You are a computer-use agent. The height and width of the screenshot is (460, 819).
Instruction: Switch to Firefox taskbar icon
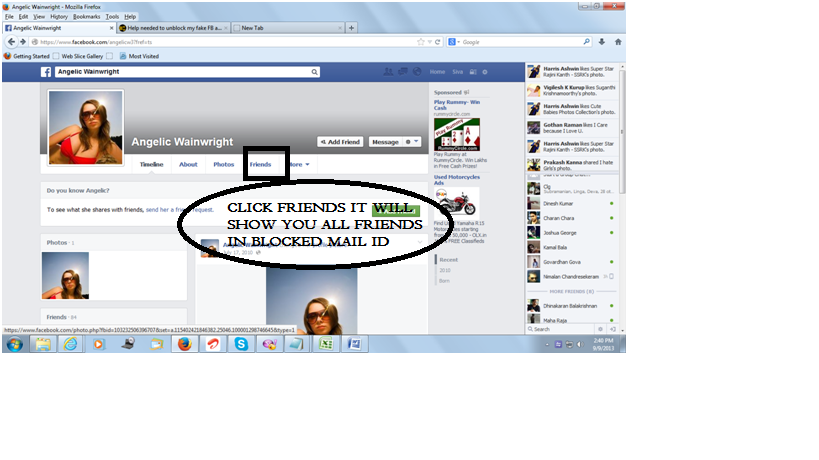(184, 344)
